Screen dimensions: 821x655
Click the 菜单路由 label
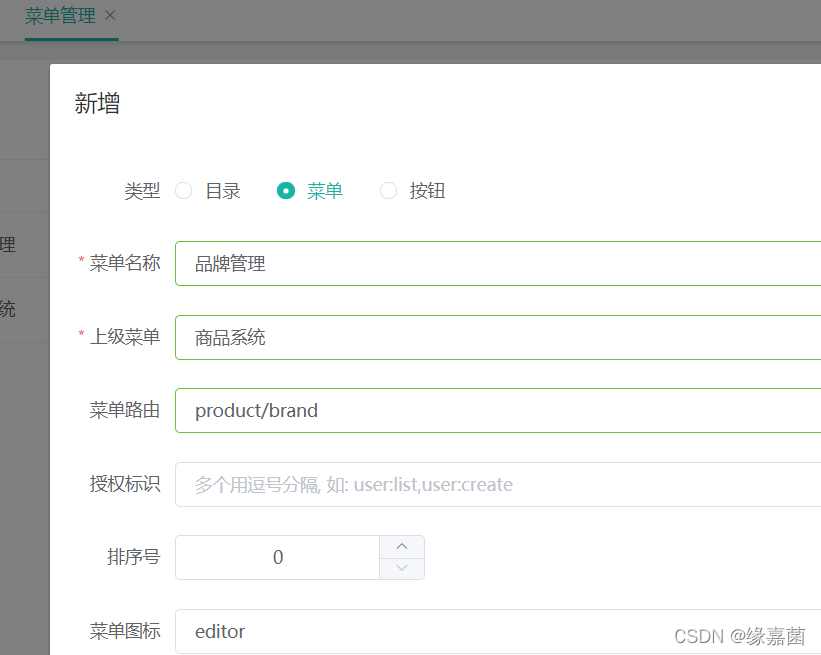click(x=125, y=410)
